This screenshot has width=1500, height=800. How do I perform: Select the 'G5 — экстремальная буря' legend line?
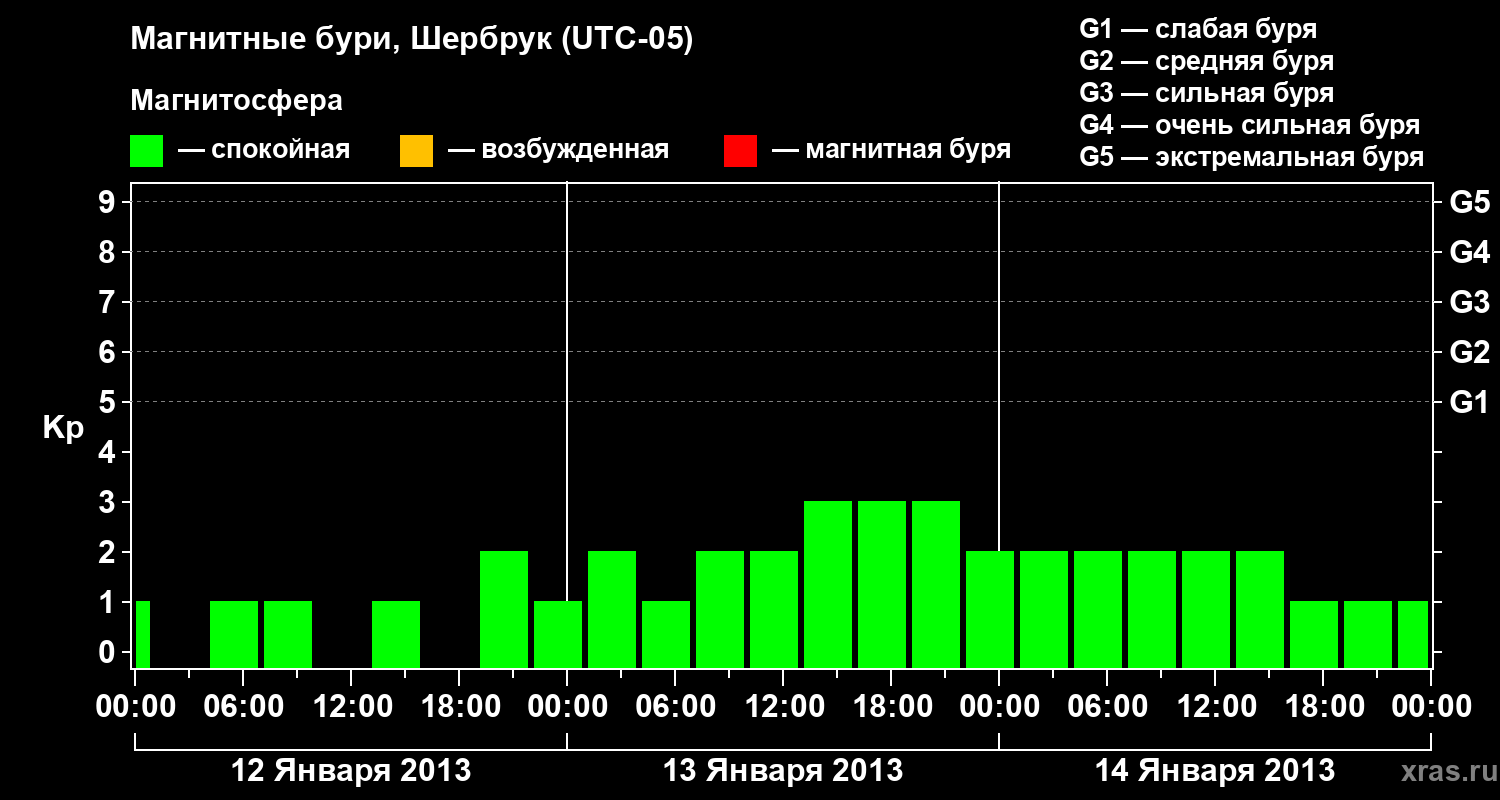pos(1252,157)
